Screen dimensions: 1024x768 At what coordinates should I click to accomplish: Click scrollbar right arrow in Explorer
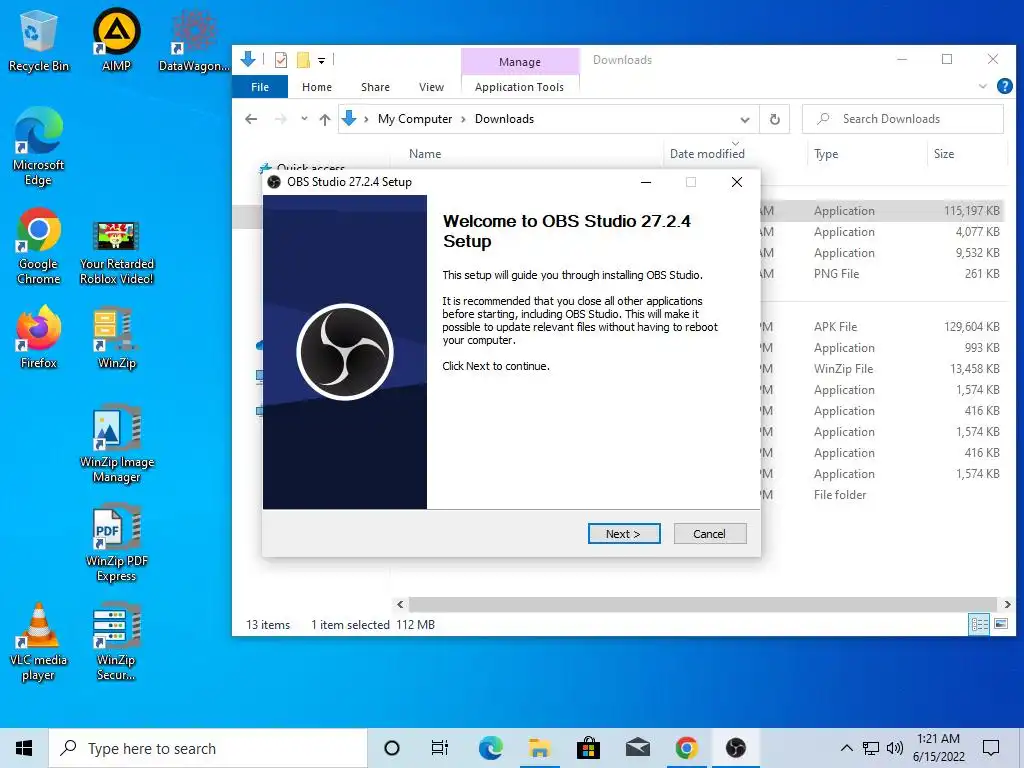point(1007,605)
